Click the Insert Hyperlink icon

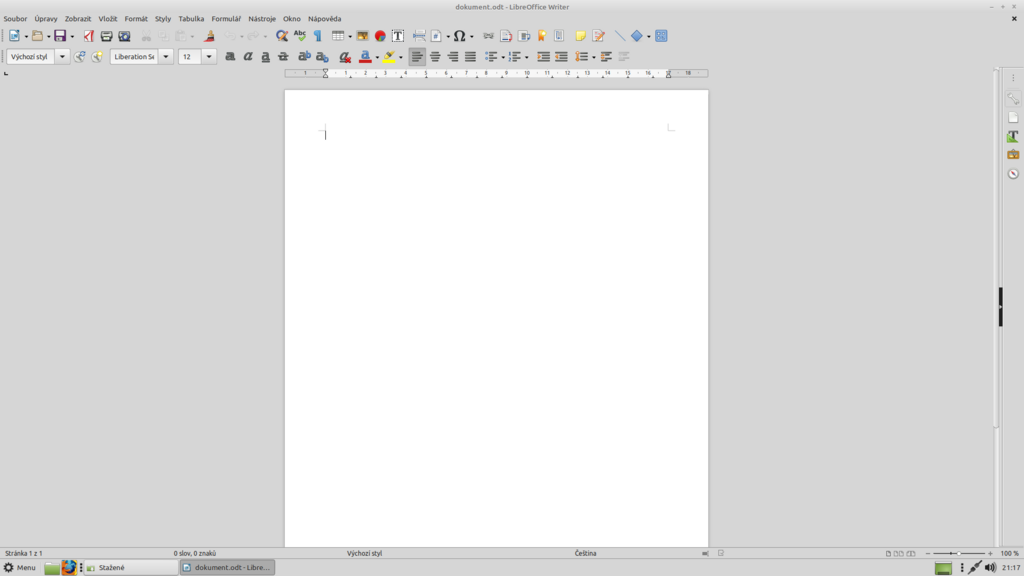pos(488,36)
